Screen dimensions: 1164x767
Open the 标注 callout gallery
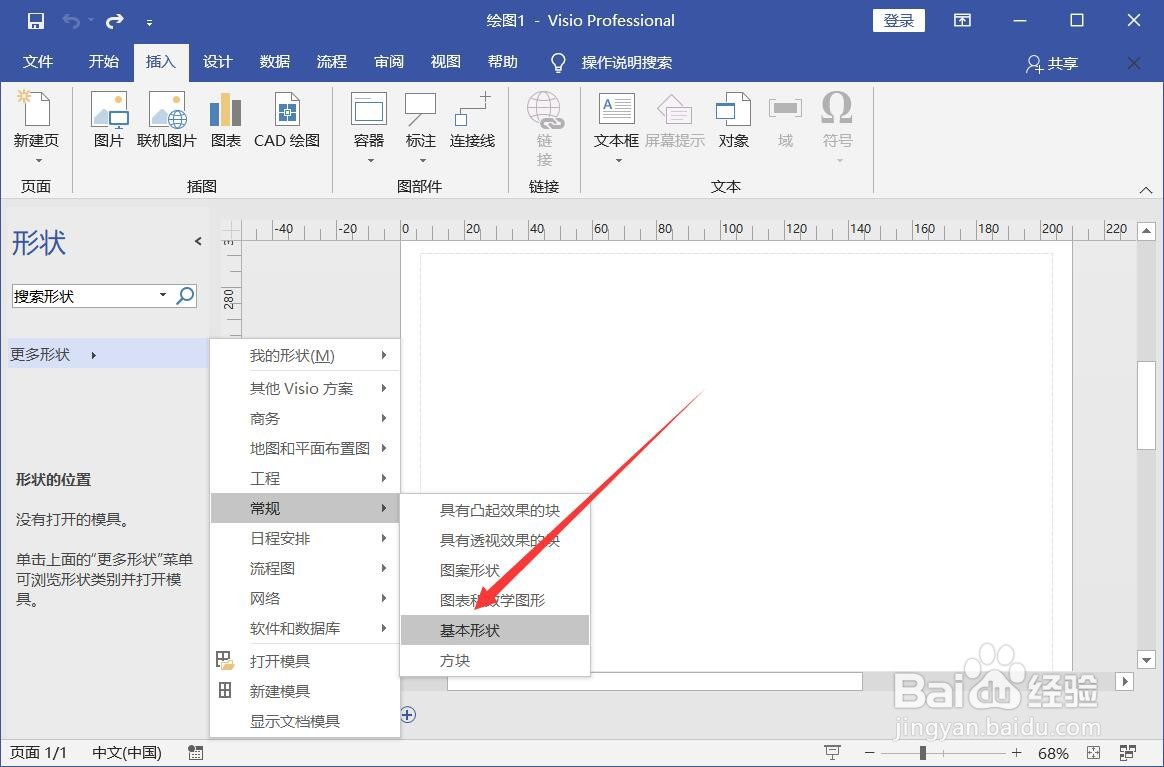click(x=421, y=127)
